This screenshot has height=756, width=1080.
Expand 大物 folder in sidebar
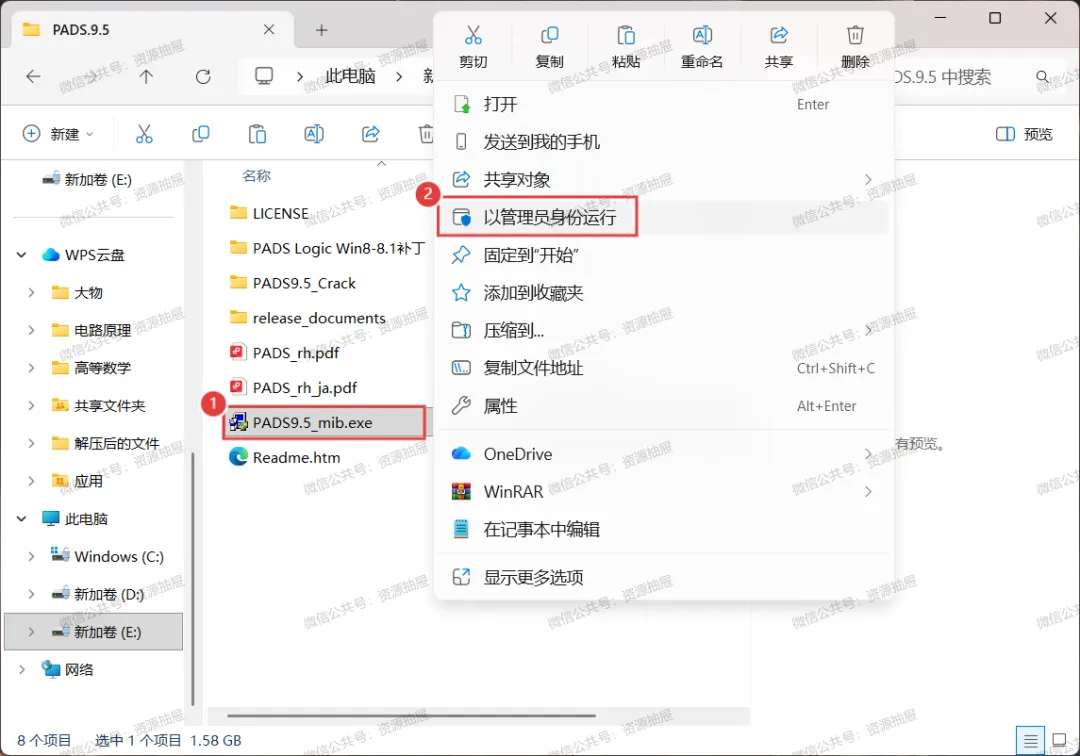pos(32,293)
